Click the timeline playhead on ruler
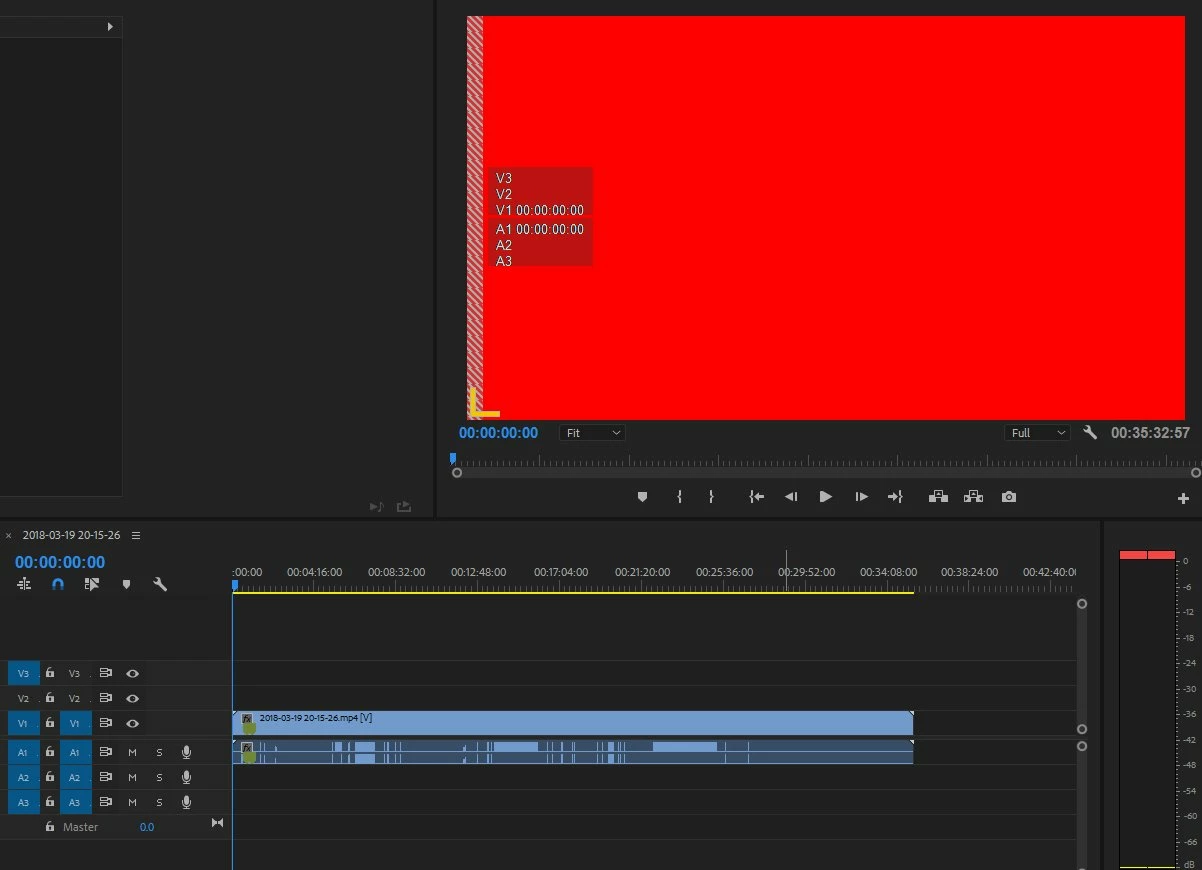This screenshot has height=870, width=1202. click(x=235, y=585)
